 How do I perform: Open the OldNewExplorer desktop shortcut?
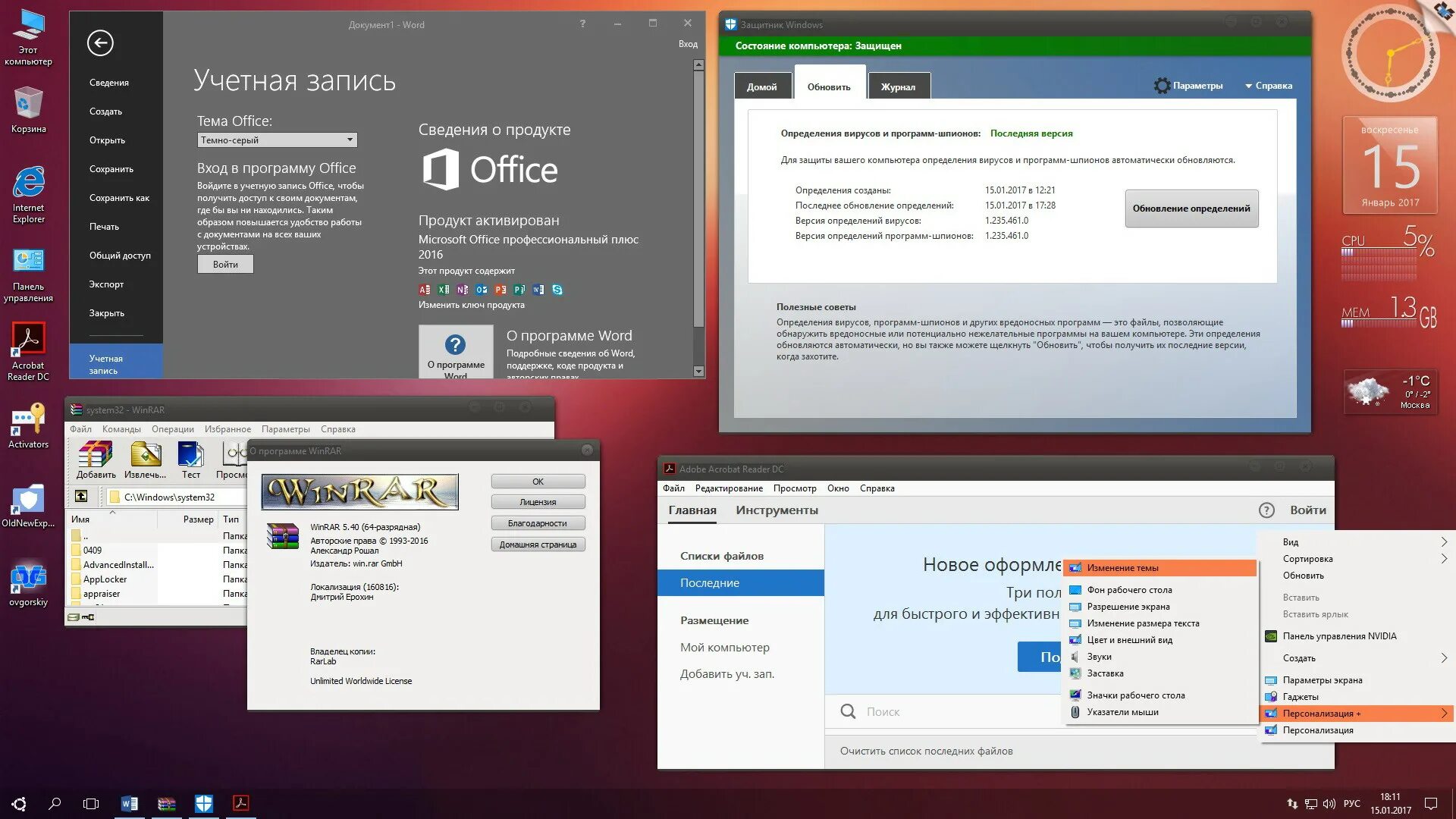coord(28,505)
